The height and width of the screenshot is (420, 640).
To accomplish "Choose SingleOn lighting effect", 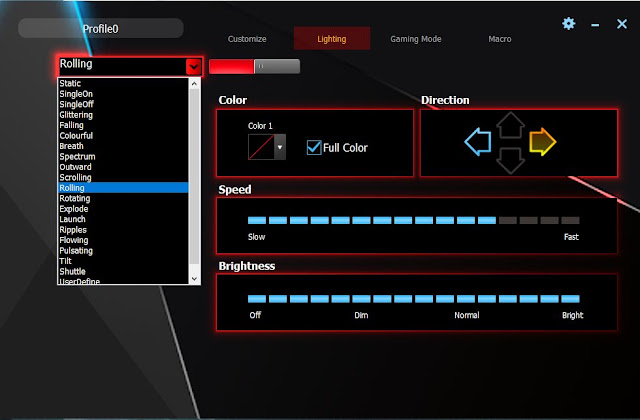I will coord(123,94).
